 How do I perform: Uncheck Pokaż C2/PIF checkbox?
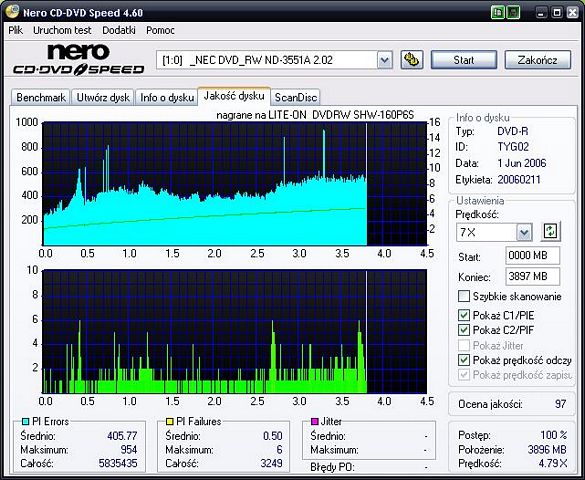[463, 330]
